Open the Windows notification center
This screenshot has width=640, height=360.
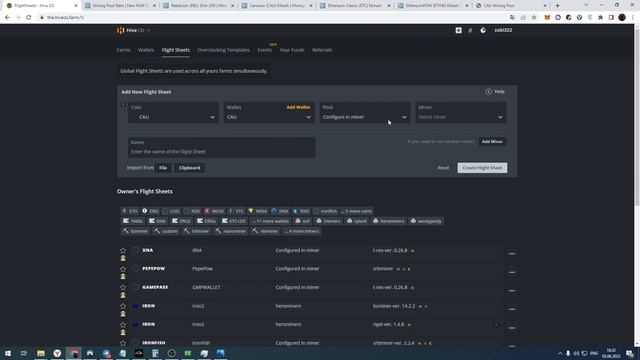click(x=630, y=353)
